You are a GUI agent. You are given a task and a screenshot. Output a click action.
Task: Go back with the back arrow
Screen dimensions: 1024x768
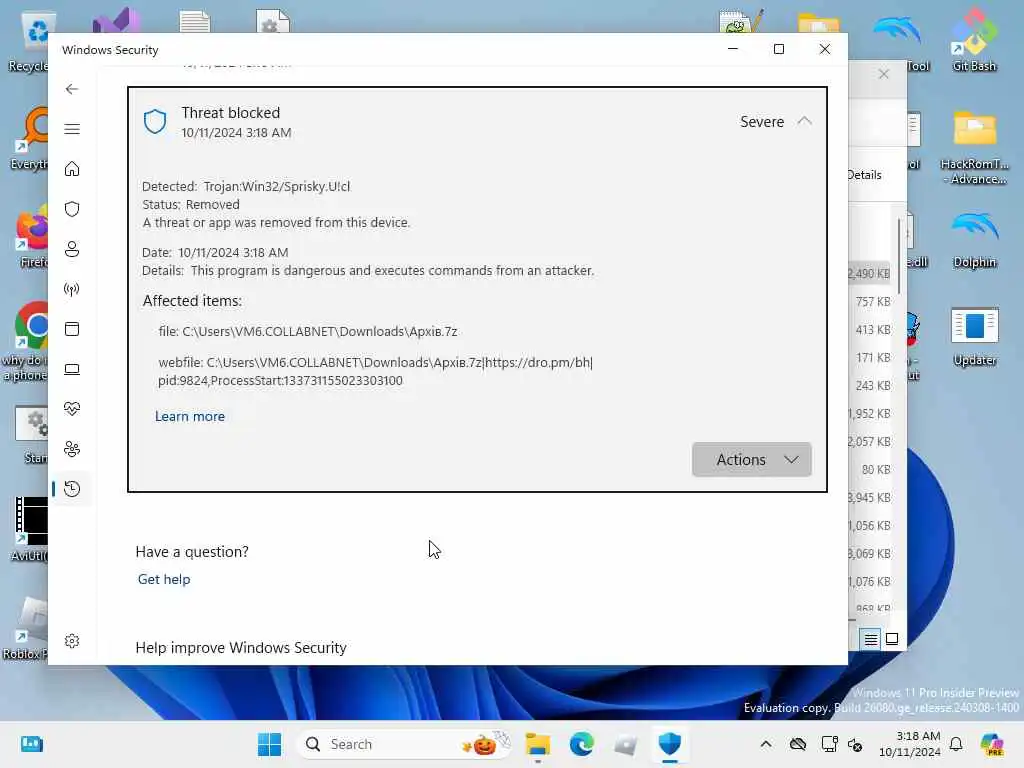pyautogui.click(x=72, y=89)
